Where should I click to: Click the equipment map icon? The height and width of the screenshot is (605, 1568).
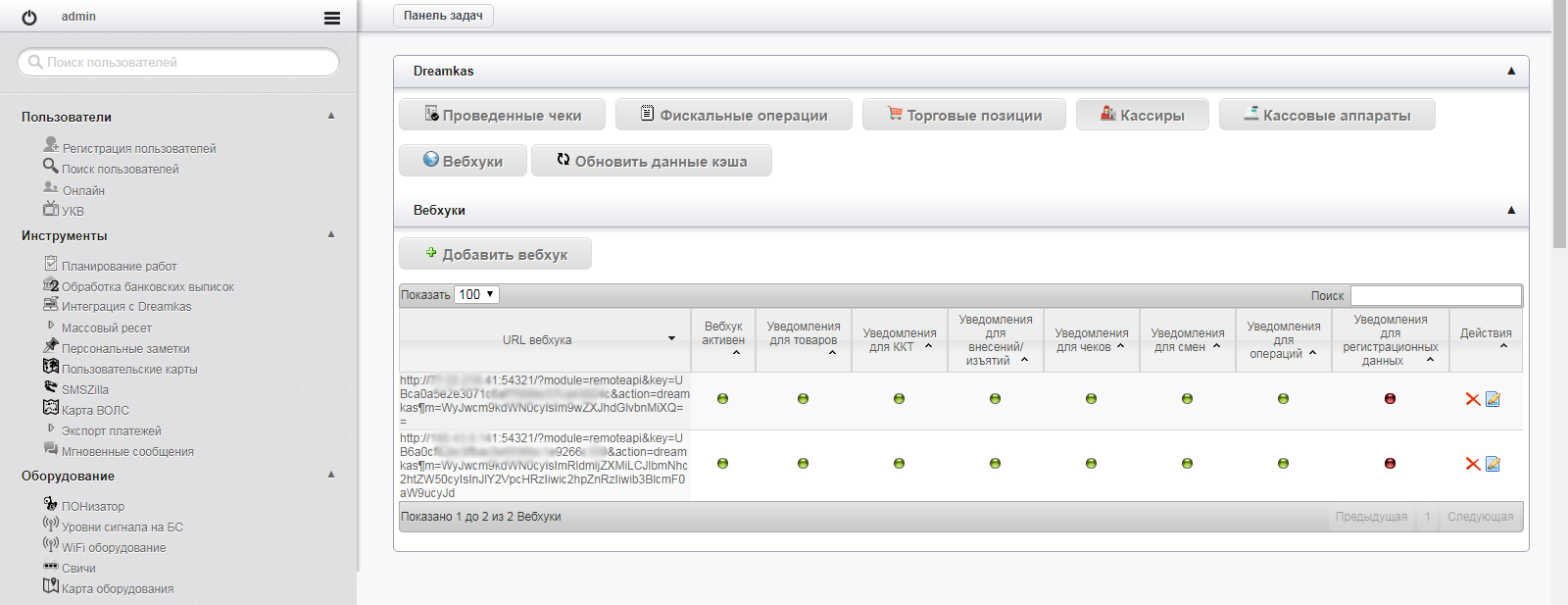click(x=51, y=585)
